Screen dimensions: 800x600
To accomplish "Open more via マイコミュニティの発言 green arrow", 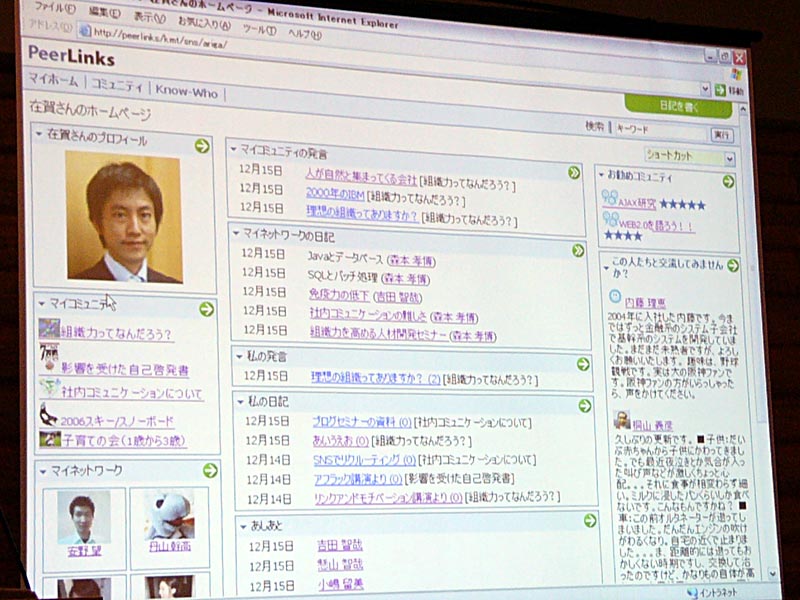I will [x=574, y=173].
